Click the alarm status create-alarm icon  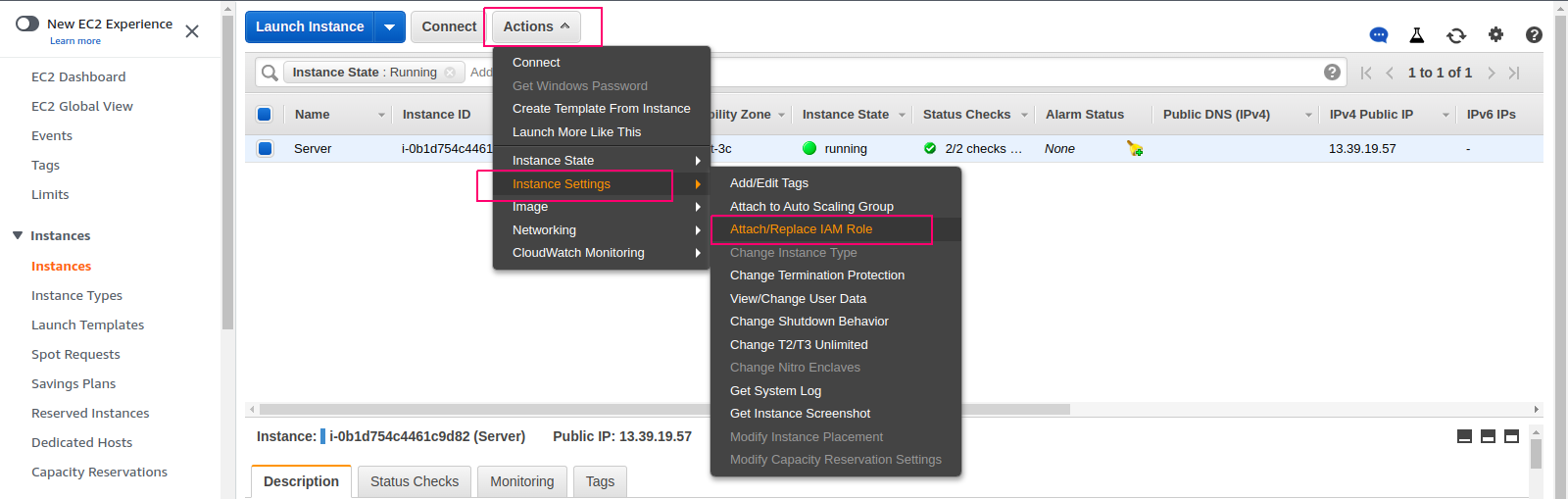click(1135, 148)
